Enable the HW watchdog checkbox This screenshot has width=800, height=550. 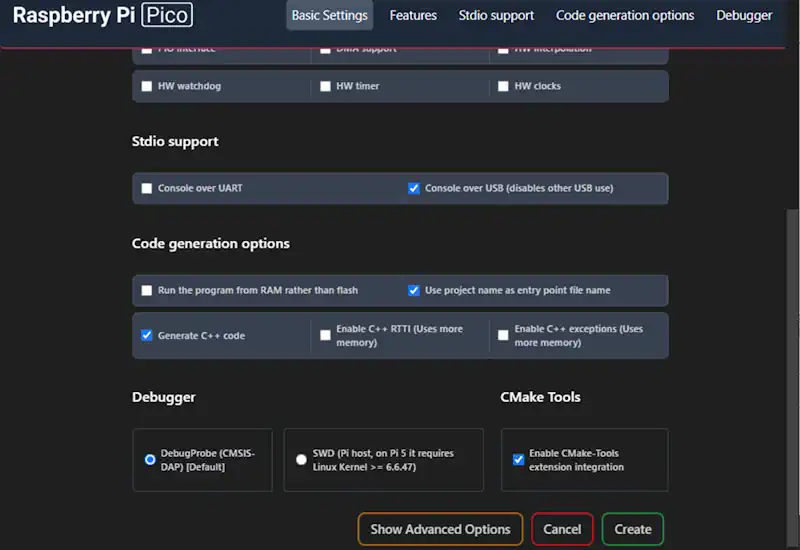click(147, 86)
